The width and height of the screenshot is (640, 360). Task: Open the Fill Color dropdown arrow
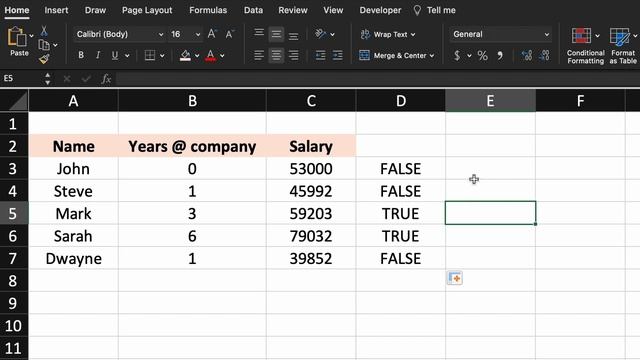point(197,55)
